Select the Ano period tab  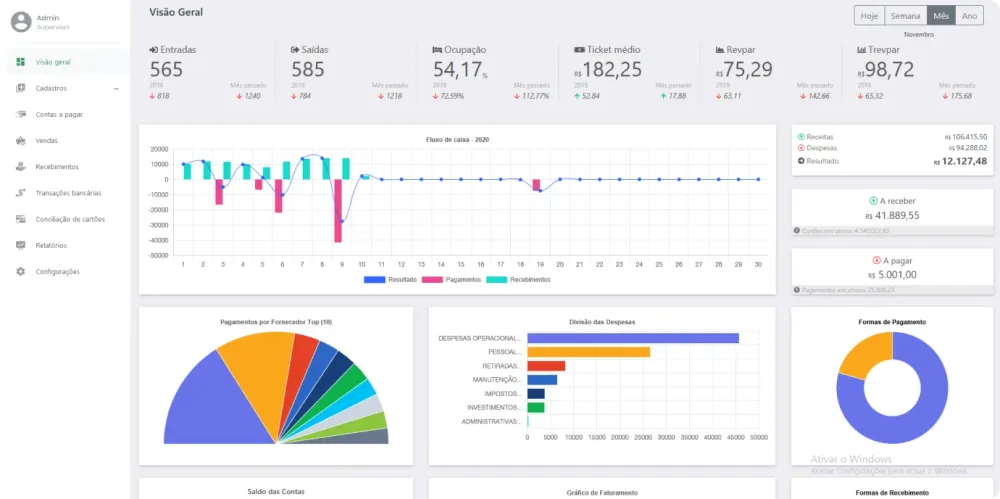(969, 16)
